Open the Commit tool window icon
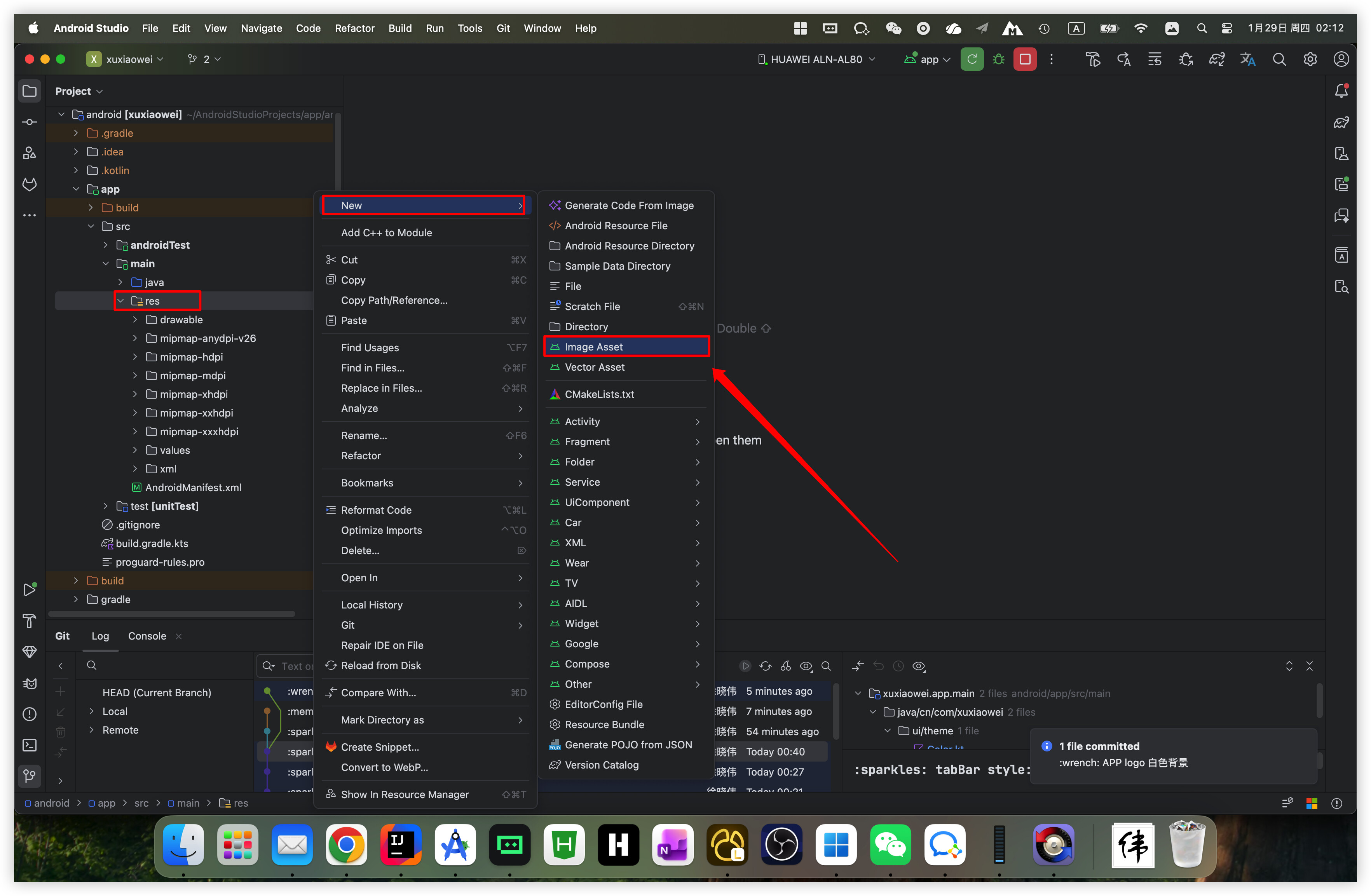This screenshot has height=896, width=1371. (x=30, y=122)
